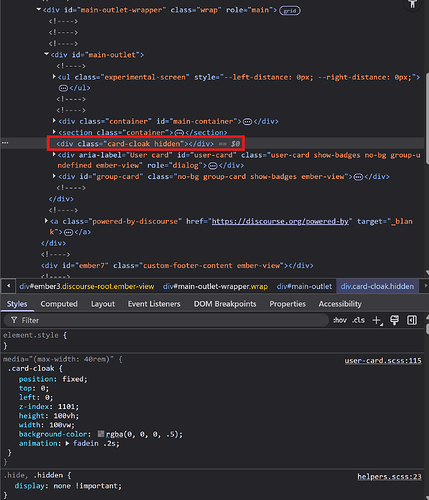Open helpers.scss:23 source link
Viewport: 429px width, 500px height.
(x=389, y=477)
